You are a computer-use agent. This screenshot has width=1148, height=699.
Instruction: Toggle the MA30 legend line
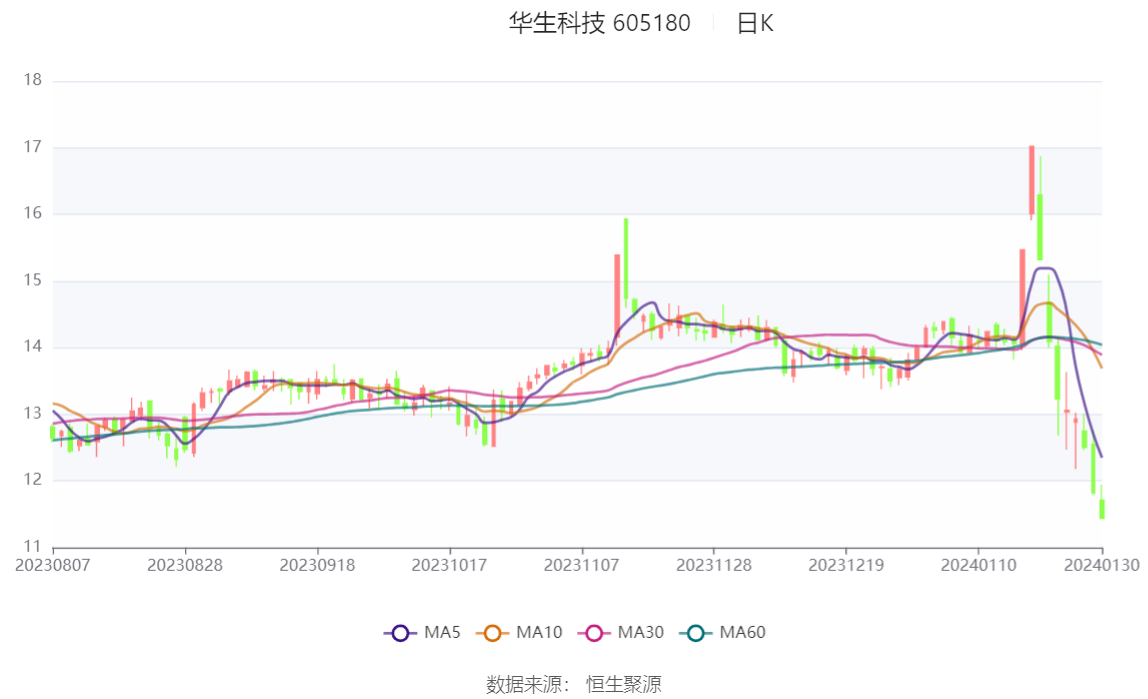621,632
